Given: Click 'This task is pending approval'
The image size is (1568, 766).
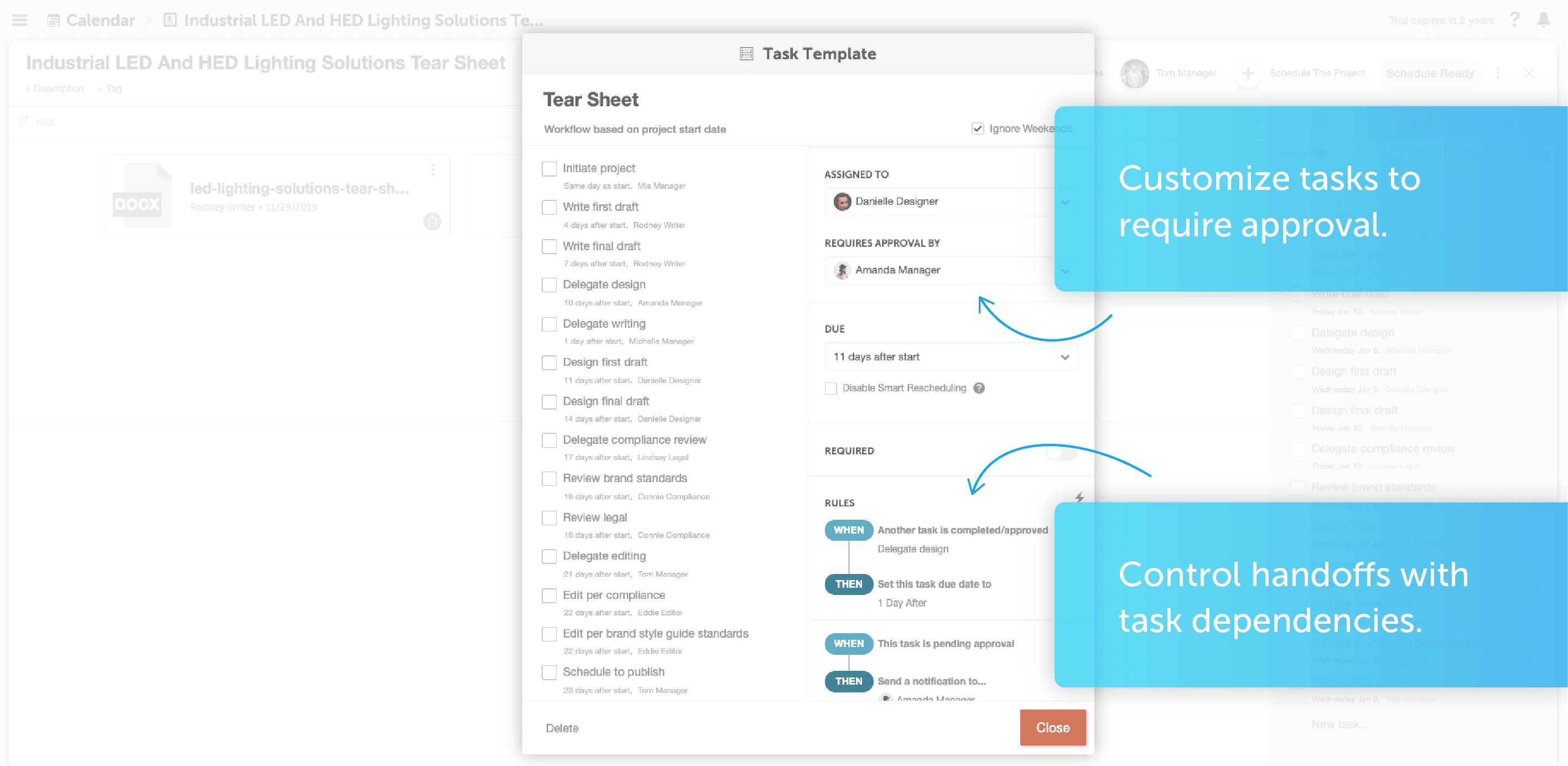Looking at the screenshot, I should point(946,644).
